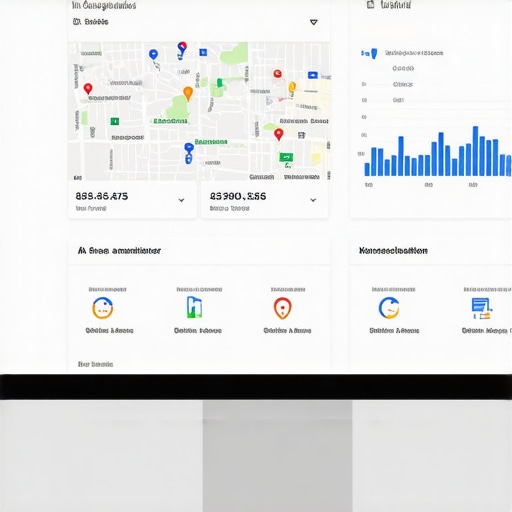Select the orange pin near the map's center
512x512 pixels.
[x=188, y=93]
